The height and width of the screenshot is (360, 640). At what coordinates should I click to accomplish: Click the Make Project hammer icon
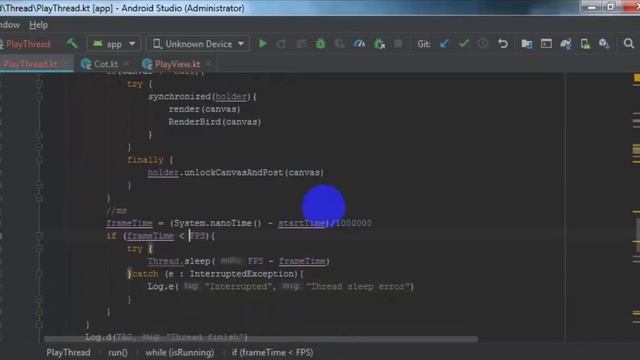point(72,43)
